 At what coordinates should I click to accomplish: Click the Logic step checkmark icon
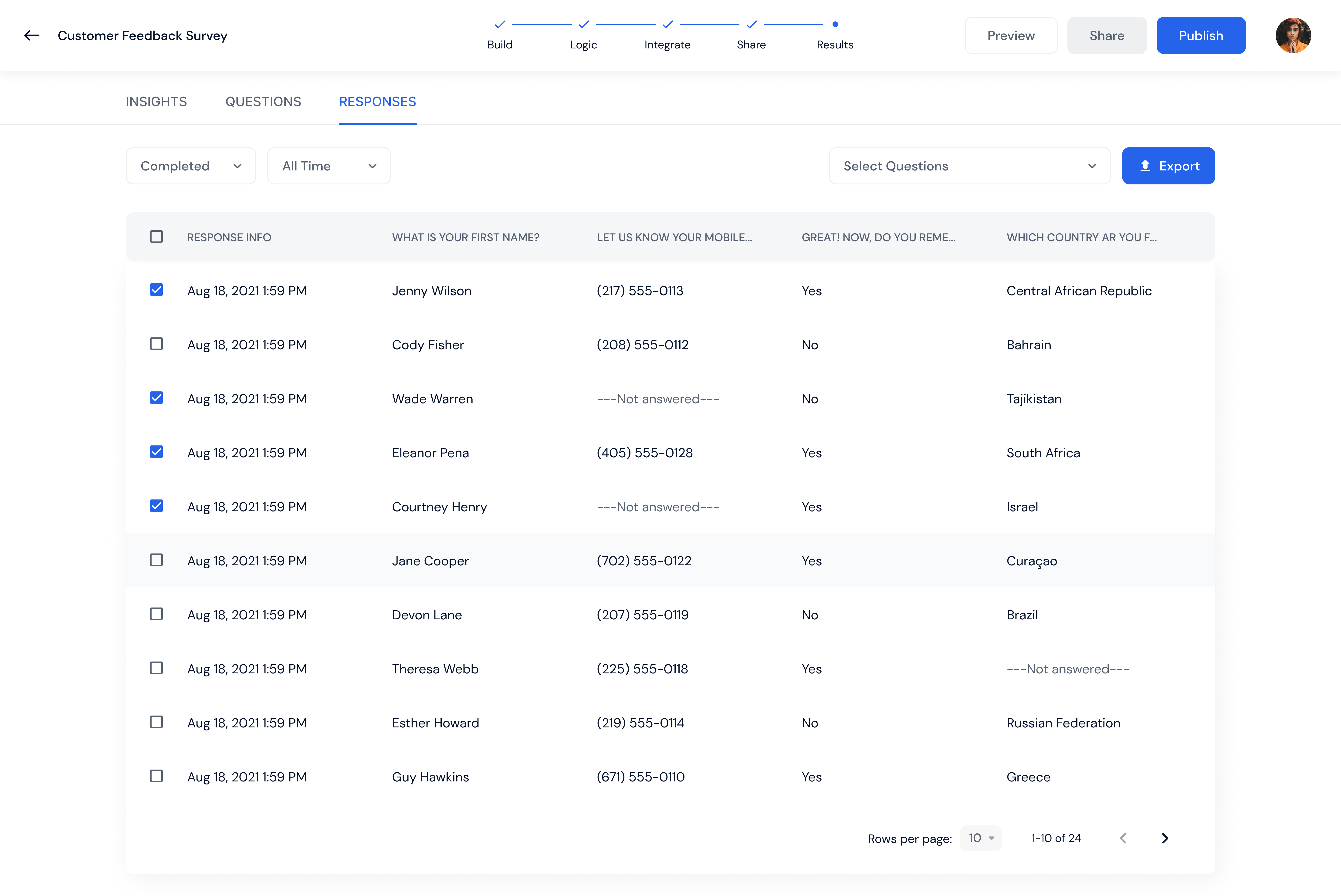pyautogui.click(x=583, y=25)
